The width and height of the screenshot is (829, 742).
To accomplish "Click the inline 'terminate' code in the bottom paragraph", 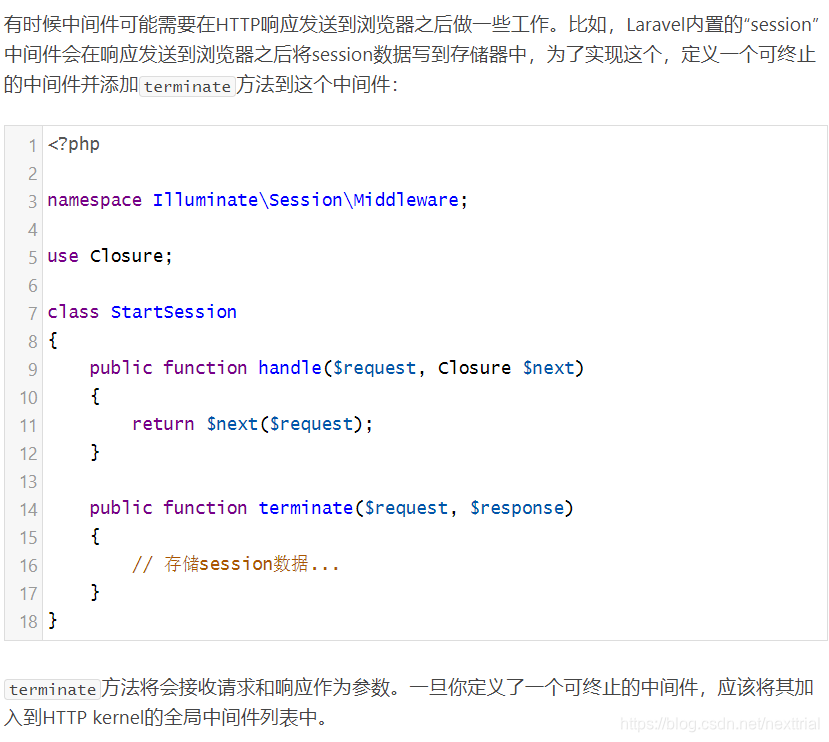I will coord(52,690).
